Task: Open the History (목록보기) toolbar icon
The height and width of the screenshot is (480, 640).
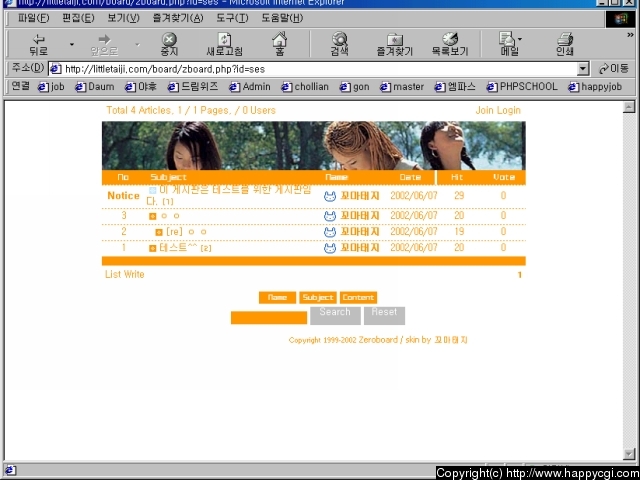Action: tap(450, 44)
